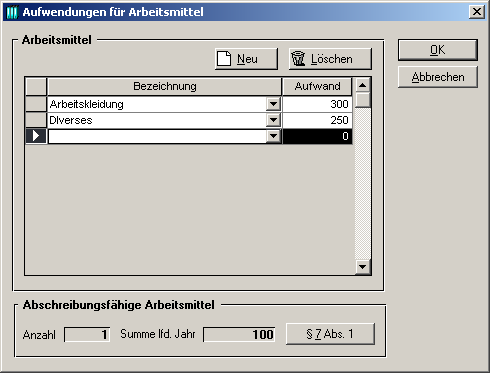This screenshot has height=373, width=490.
Task: Click the application icon in title bar
Action: pyautogui.click(x=12, y=12)
